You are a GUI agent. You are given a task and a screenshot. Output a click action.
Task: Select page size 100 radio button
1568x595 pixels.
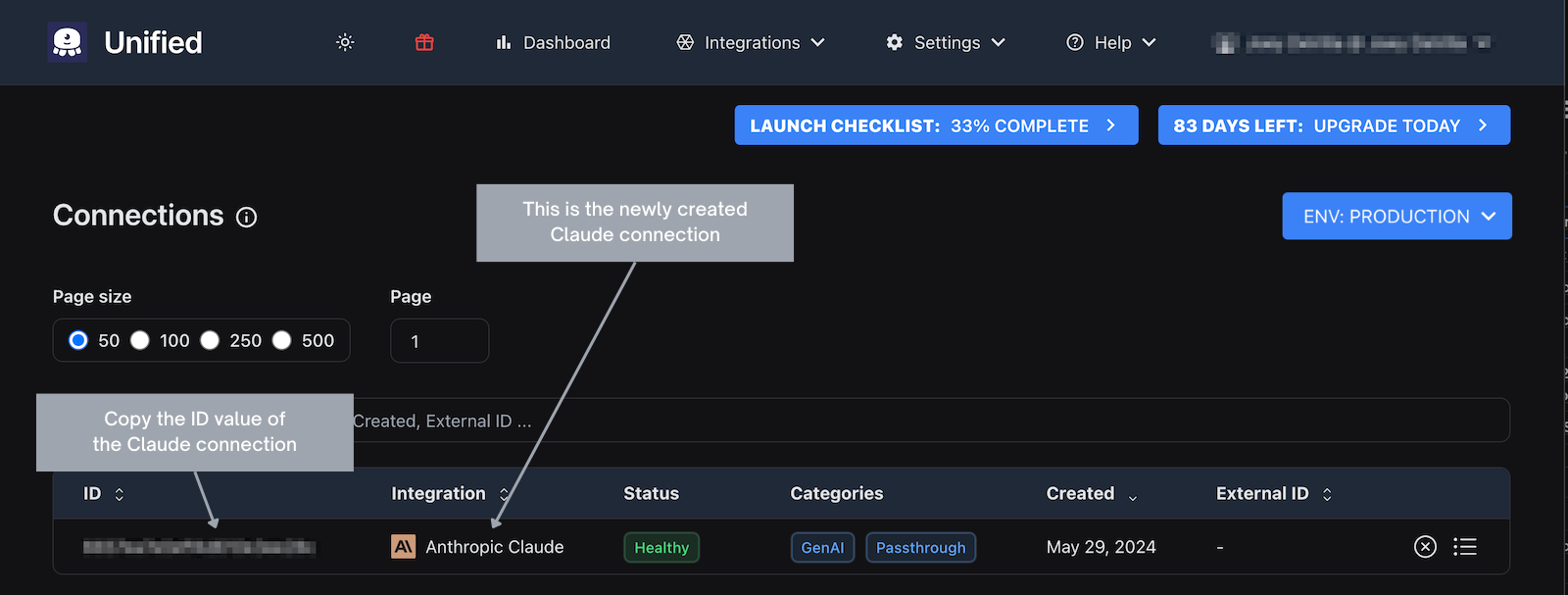[x=140, y=340]
